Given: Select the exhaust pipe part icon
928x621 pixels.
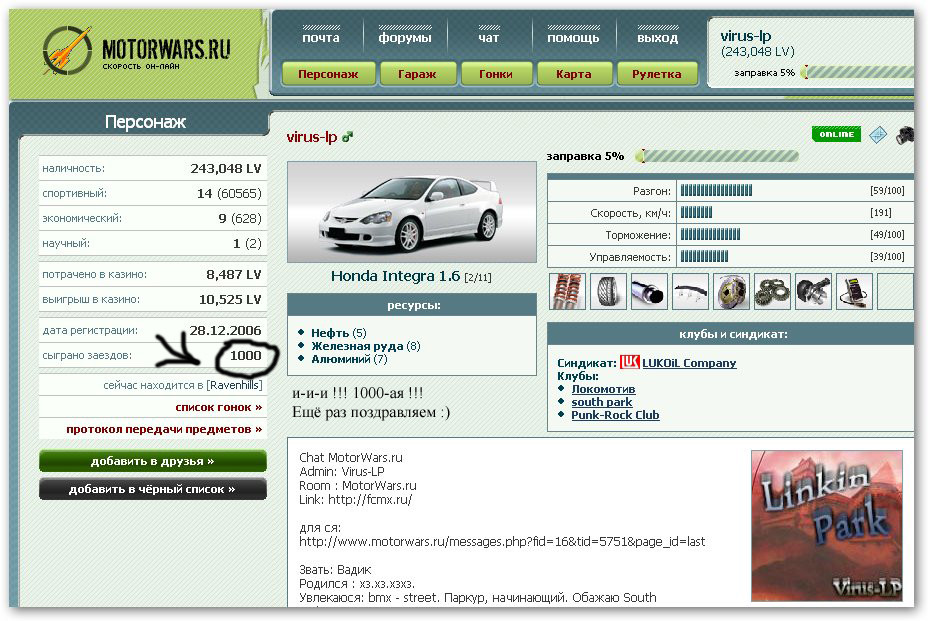Looking at the screenshot, I should point(649,292).
